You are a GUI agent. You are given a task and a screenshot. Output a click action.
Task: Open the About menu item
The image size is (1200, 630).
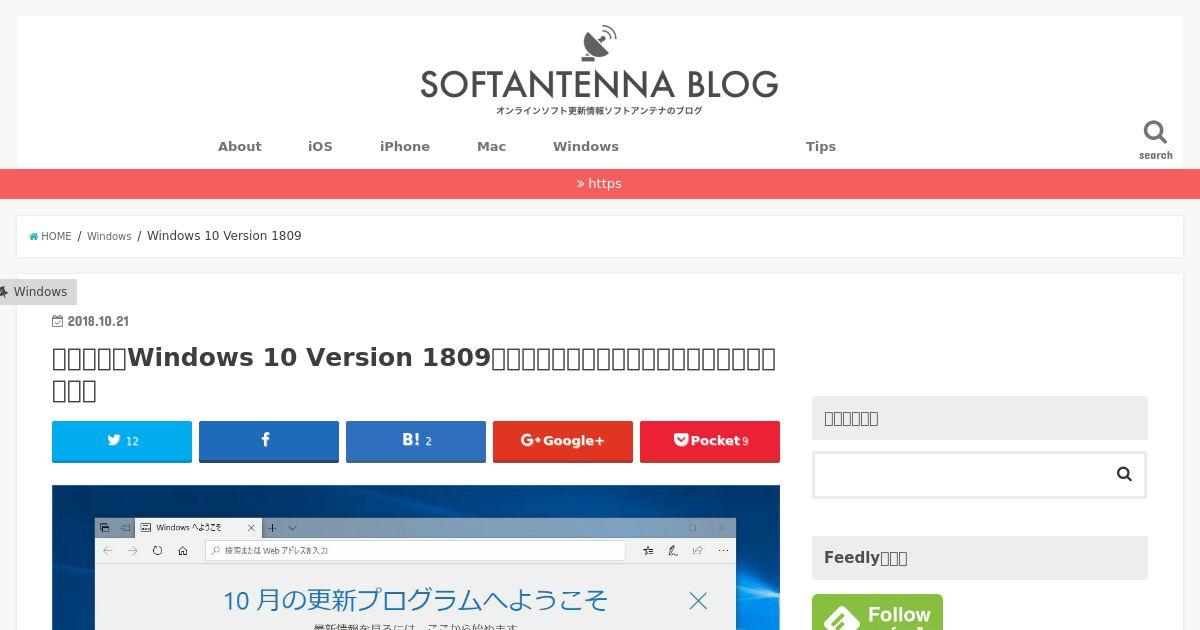[240, 146]
